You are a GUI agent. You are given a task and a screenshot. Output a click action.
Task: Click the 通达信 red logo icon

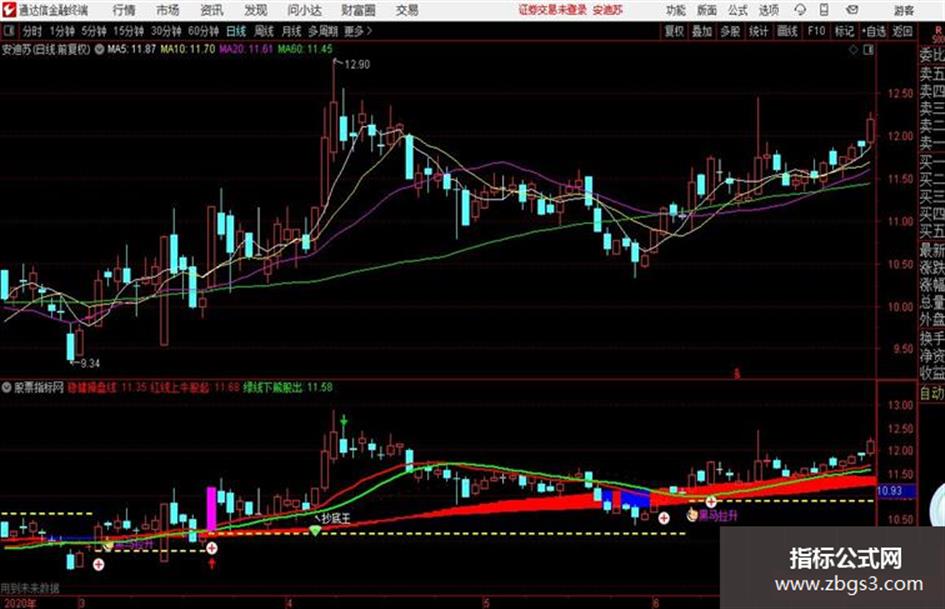click(x=8, y=10)
